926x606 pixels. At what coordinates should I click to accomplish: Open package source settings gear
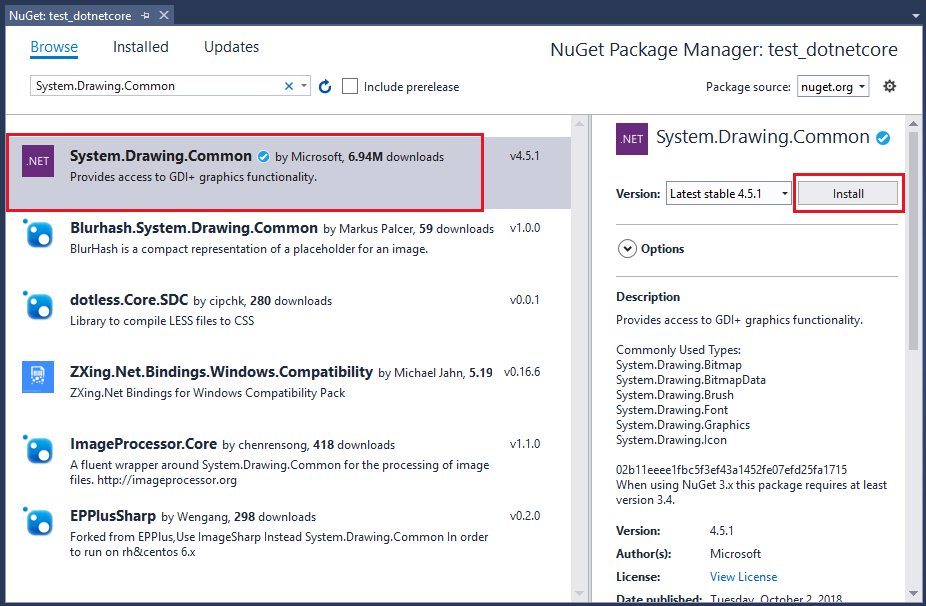pyautogui.click(x=889, y=86)
